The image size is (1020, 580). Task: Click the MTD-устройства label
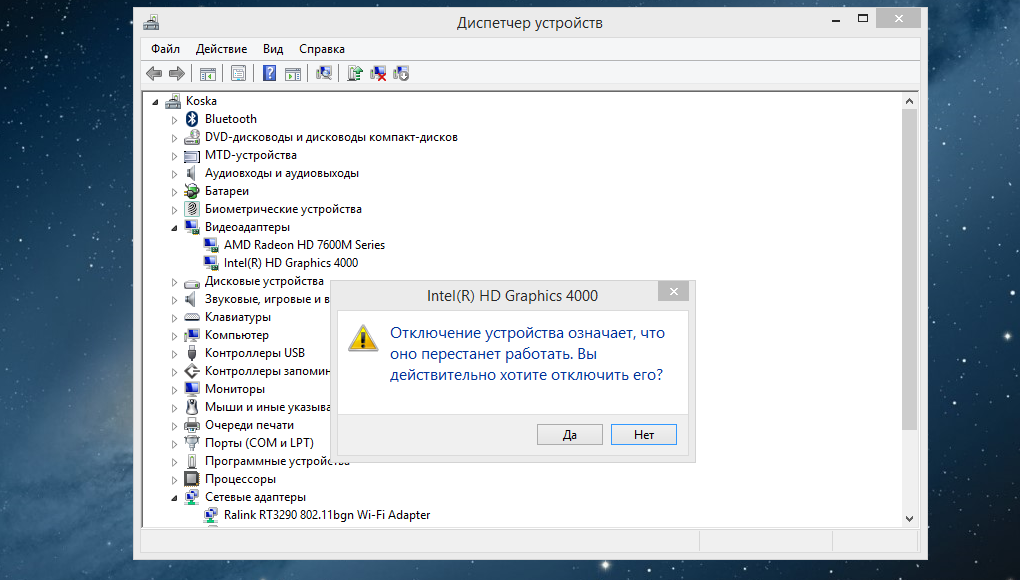(250, 155)
